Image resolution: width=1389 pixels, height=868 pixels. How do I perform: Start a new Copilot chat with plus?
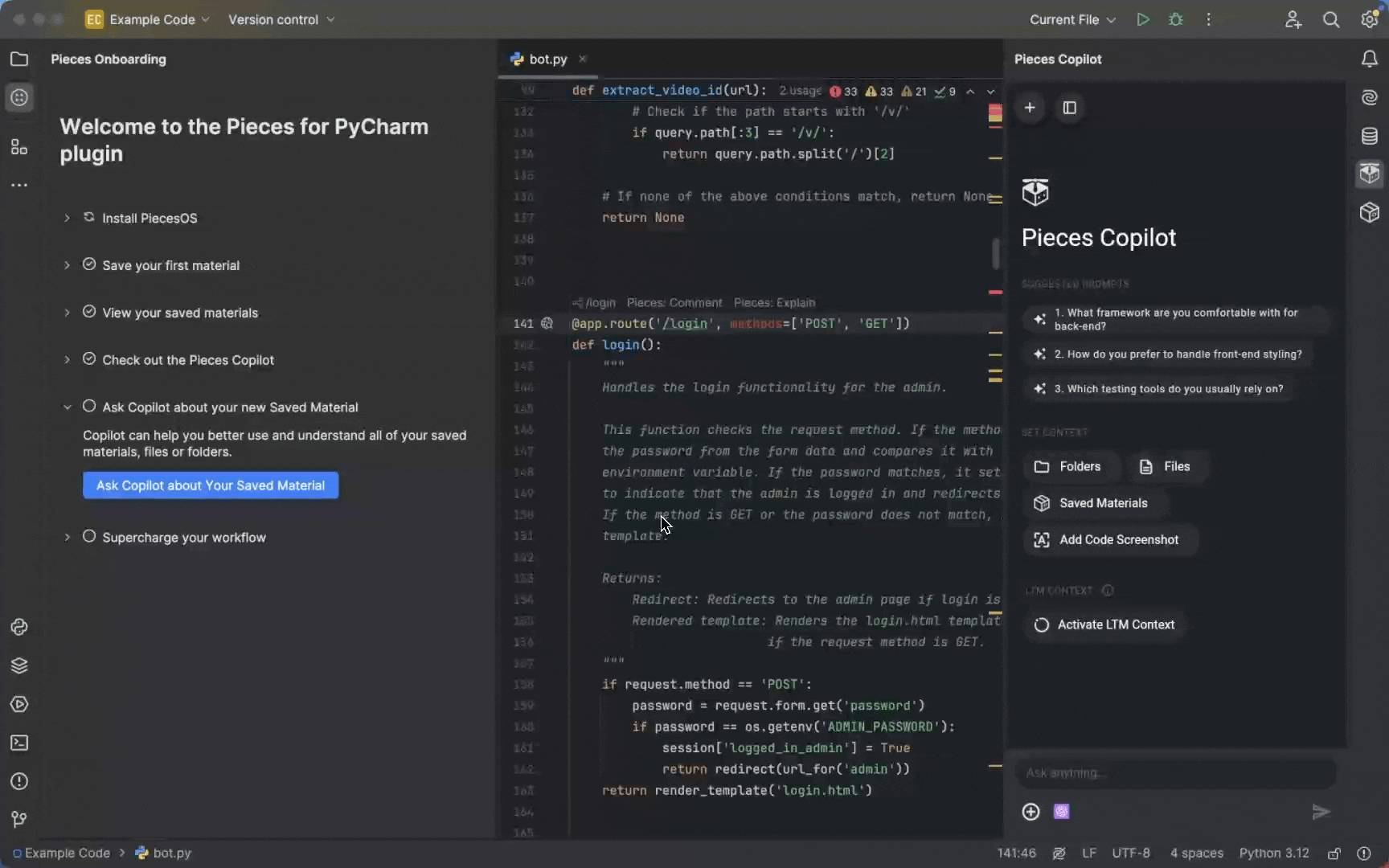pyautogui.click(x=1030, y=107)
